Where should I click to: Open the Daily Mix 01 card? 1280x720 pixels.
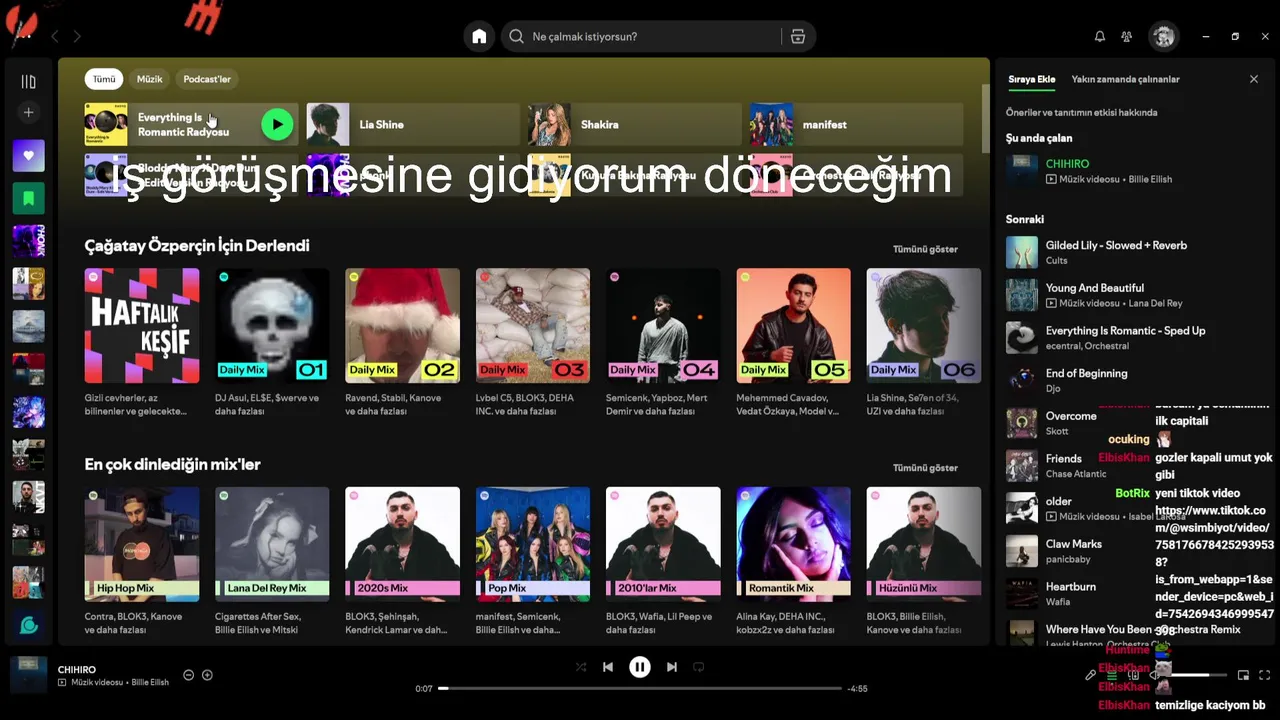[272, 343]
